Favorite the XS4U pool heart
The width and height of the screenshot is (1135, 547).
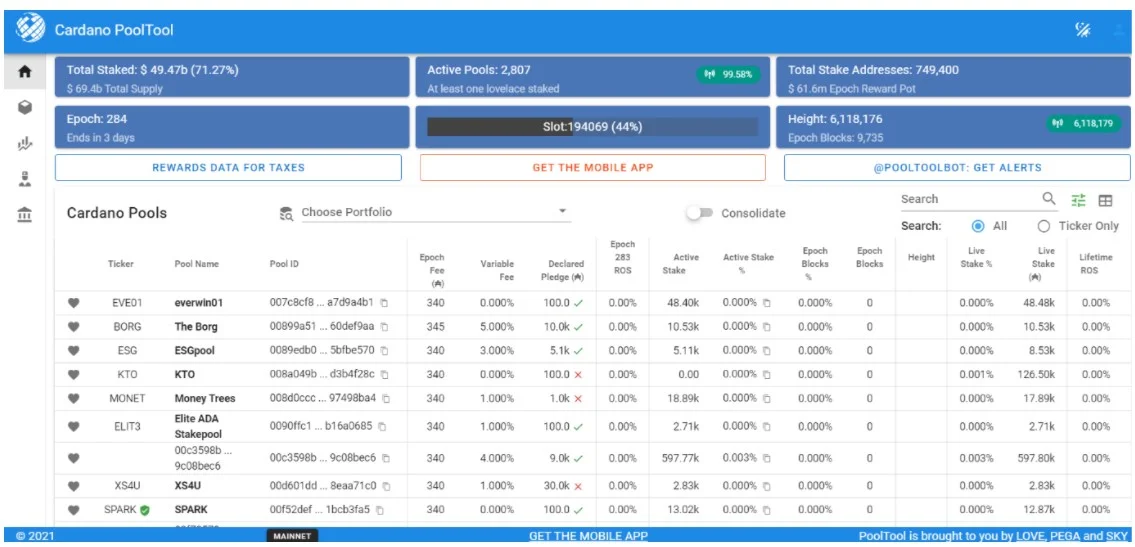73,485
